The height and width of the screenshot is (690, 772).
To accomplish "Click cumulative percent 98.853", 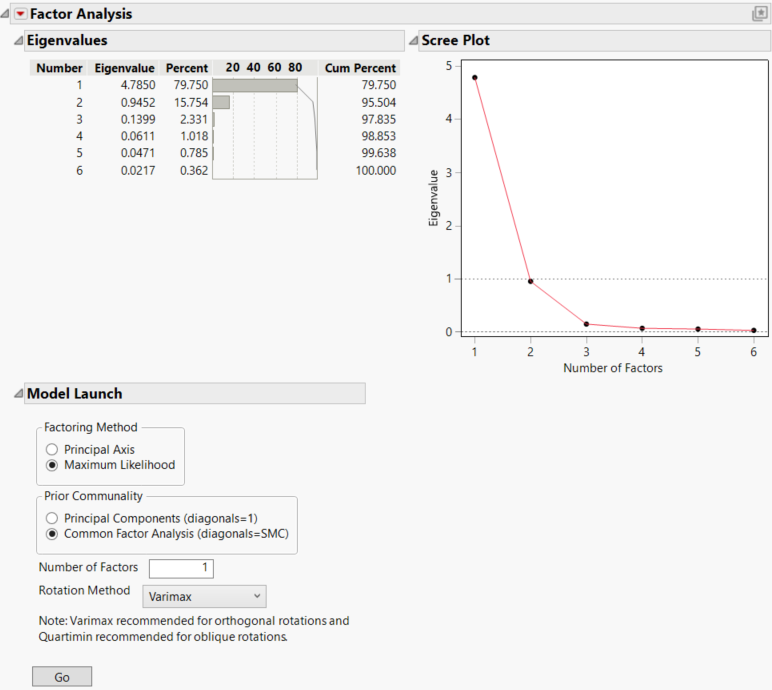I will (x=379, y=136).
